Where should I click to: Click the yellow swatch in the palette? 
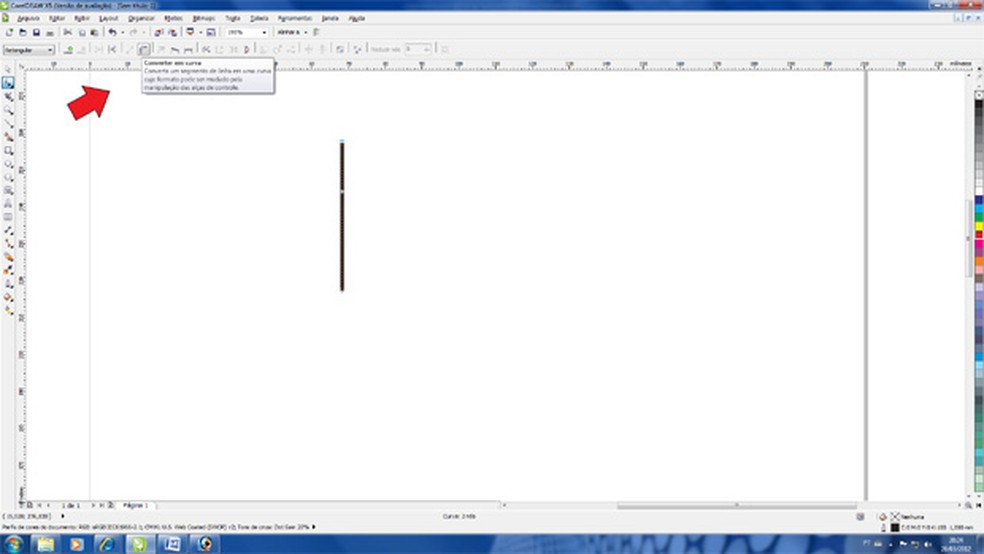tap(978, 226)
